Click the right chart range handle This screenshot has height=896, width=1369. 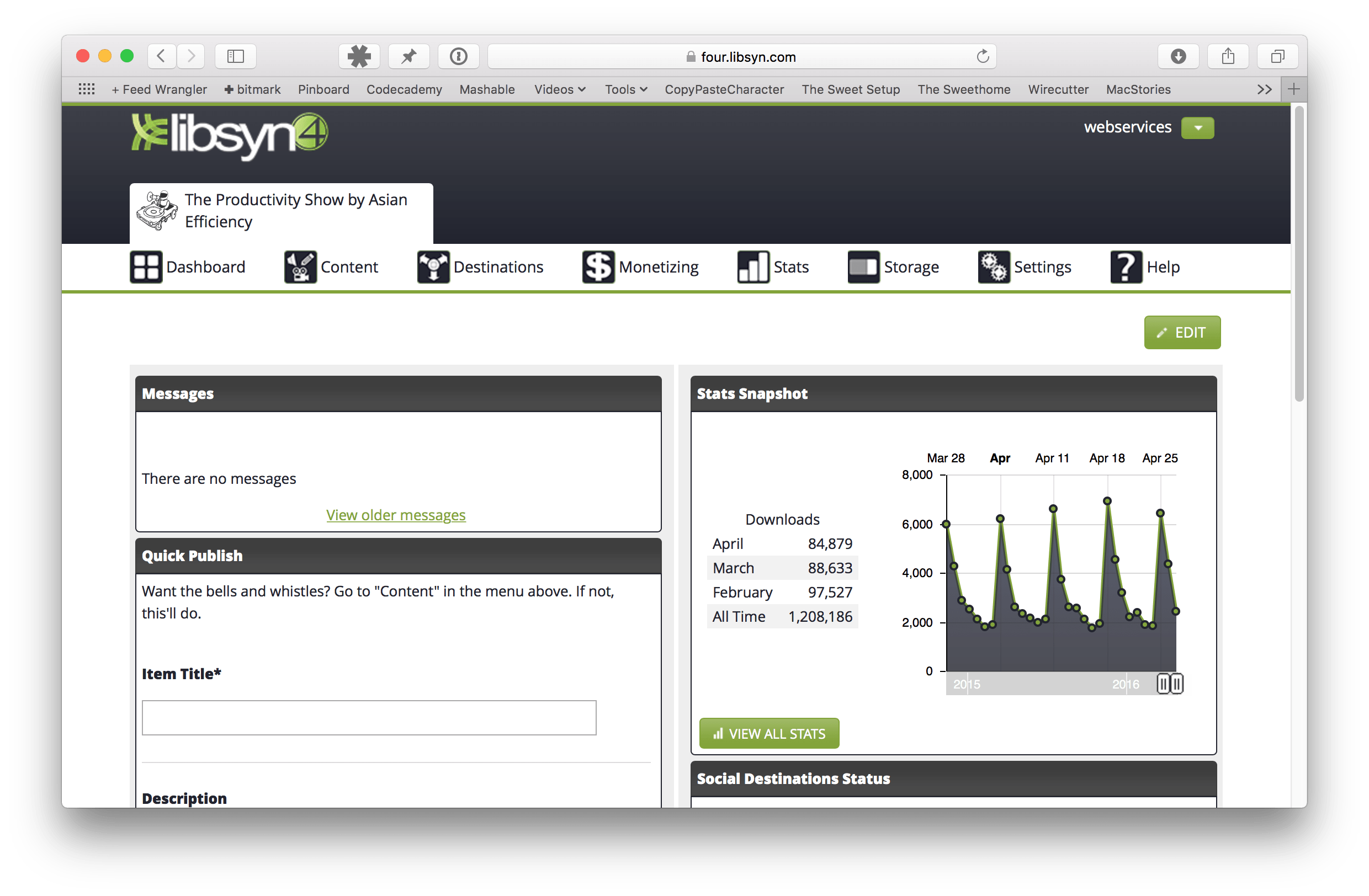point(1177,684)
